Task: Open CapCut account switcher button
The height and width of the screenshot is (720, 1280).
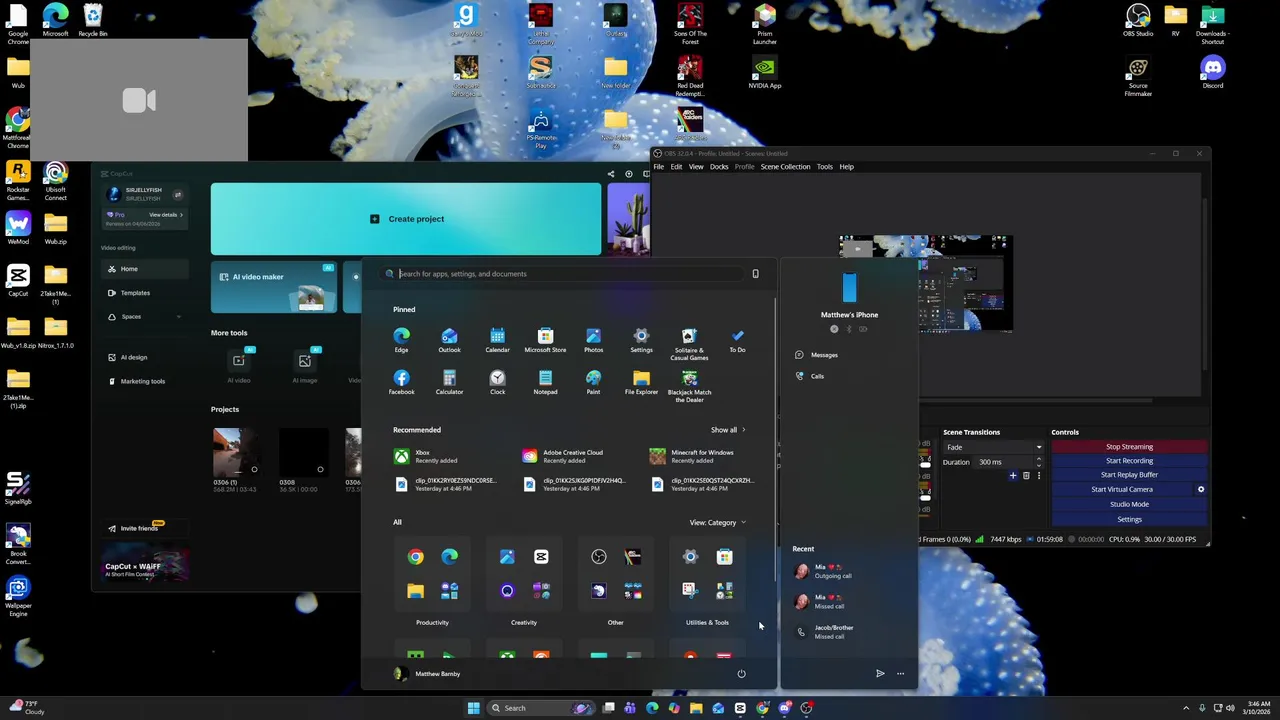Action: coord(178,195)
